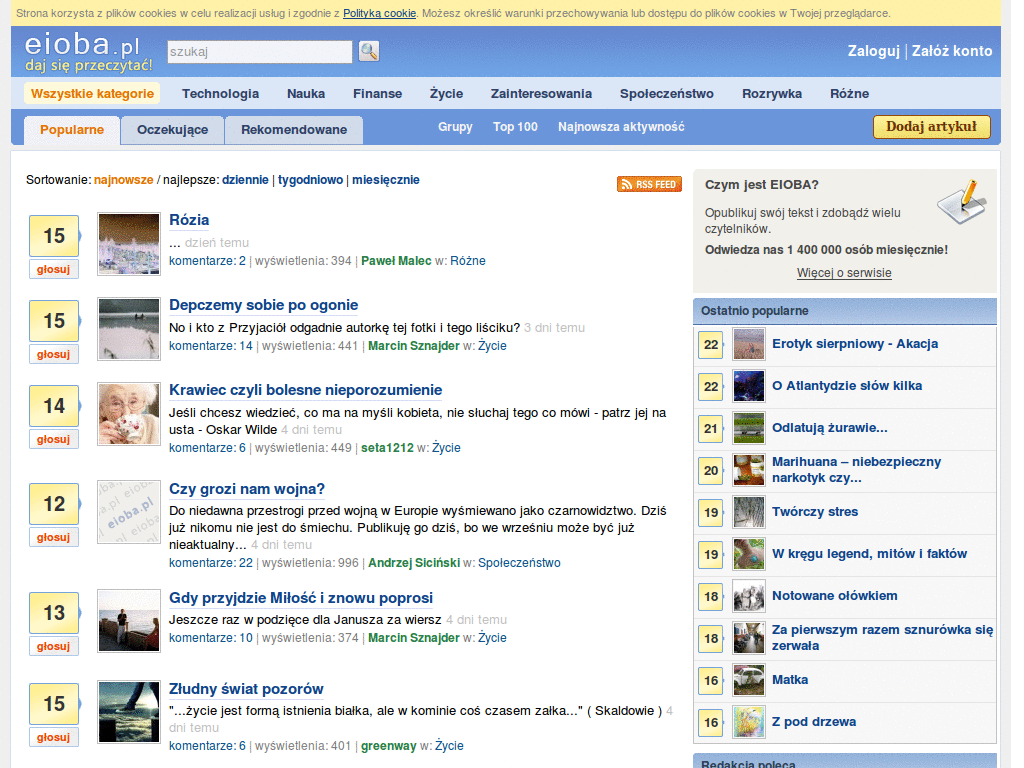Image resolution: width=1024 pixels, height=768 pixels.
Task: Click the Dodaj artykuł button
Action: pos(931,127)
